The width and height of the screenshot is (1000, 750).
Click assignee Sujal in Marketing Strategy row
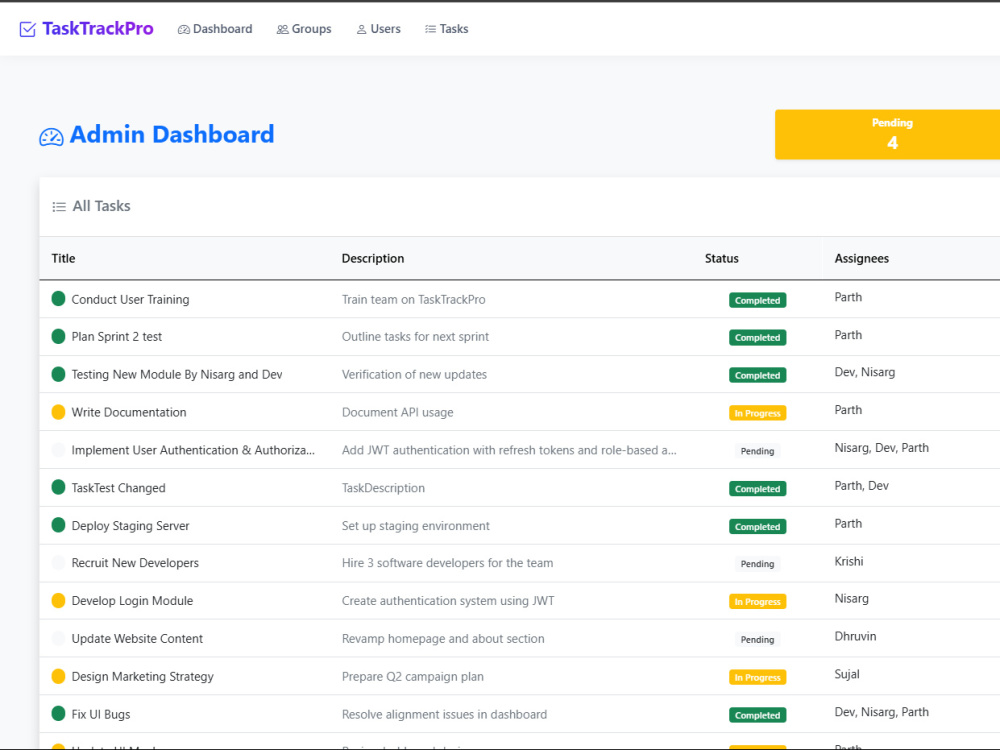coord(847,674)
